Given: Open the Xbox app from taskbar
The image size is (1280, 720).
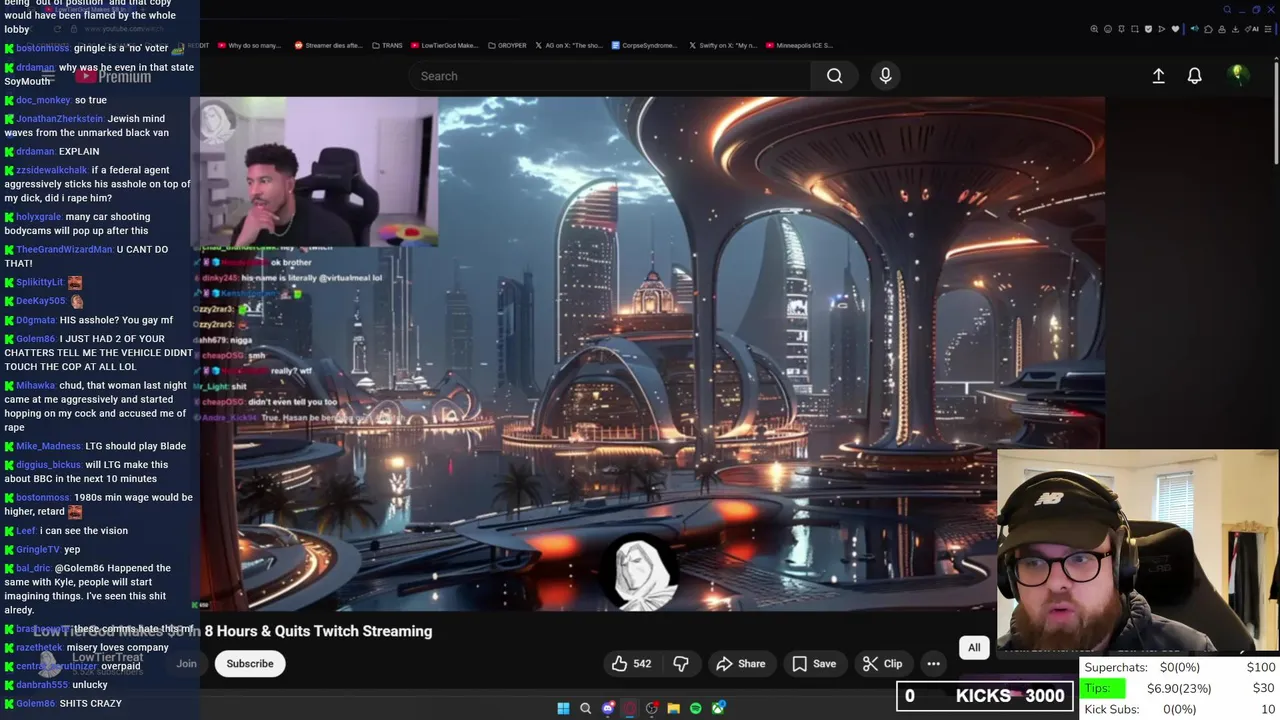Looking at the screenshot, I should (x=718, y=708).
